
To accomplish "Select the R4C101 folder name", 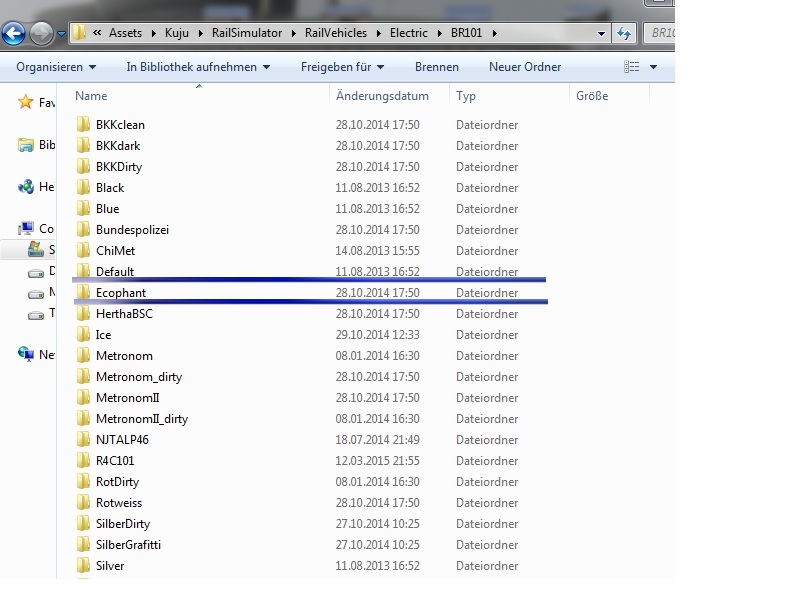I will tap(115, 461).
